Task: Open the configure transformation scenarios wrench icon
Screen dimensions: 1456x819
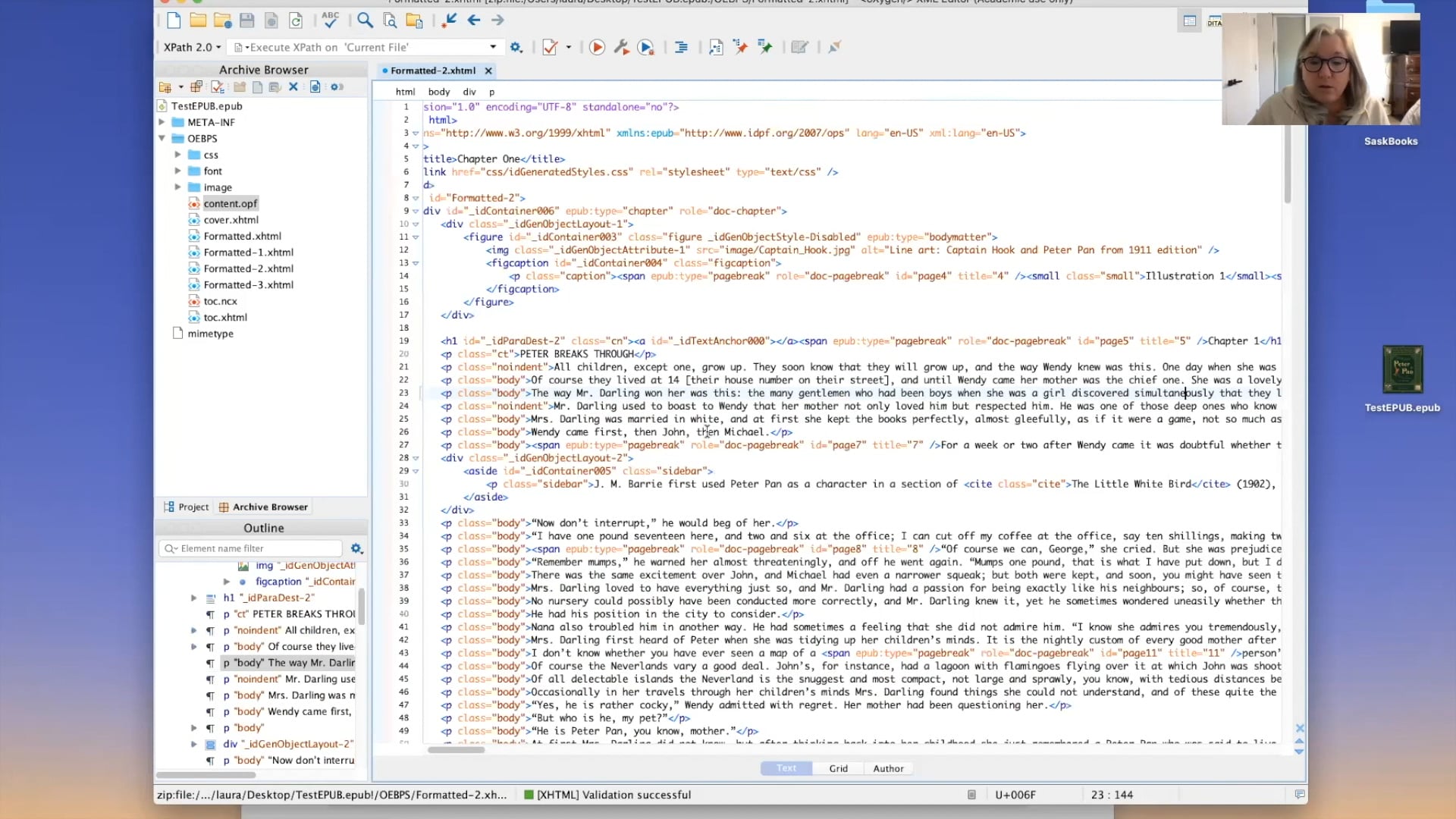Action: (621, 46)
